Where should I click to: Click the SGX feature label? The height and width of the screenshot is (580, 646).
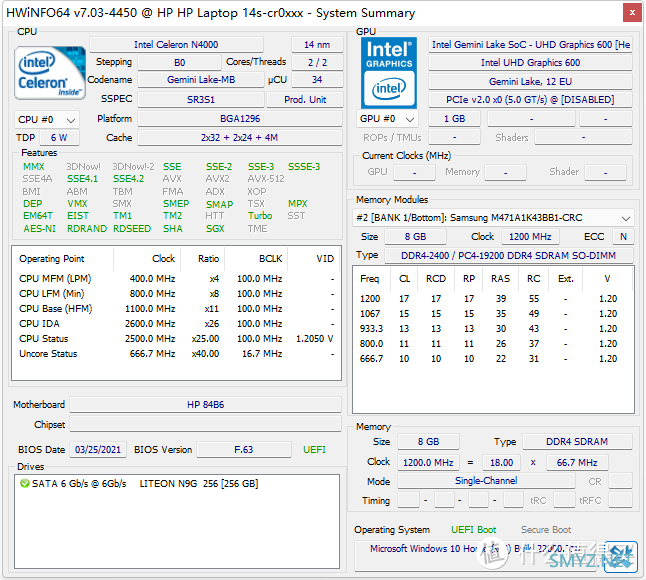point(215,229)
